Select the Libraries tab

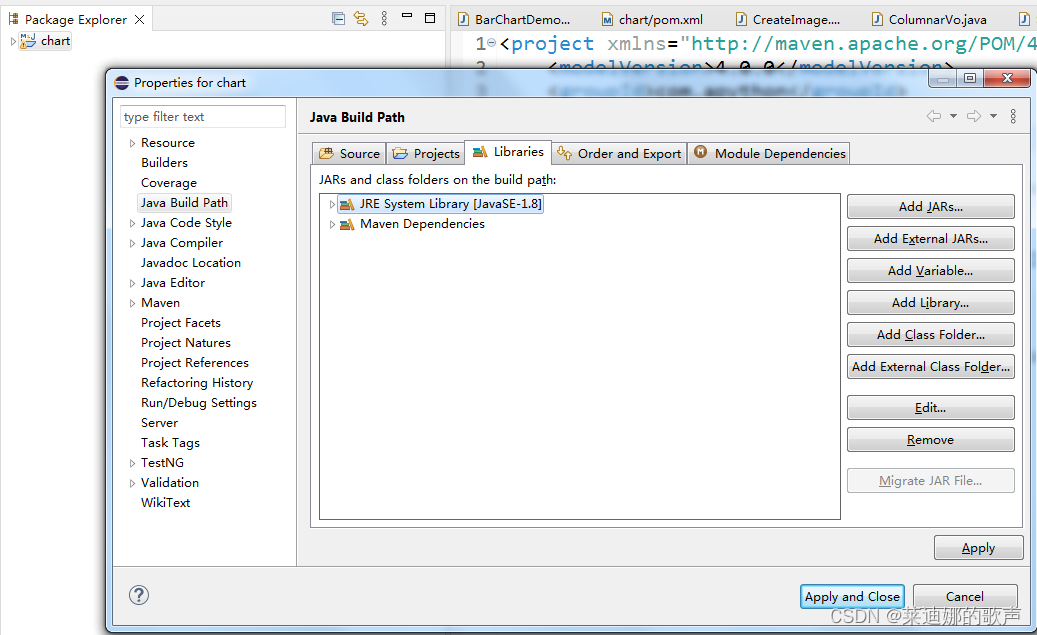pyautogui.click(x=508, y=152)
